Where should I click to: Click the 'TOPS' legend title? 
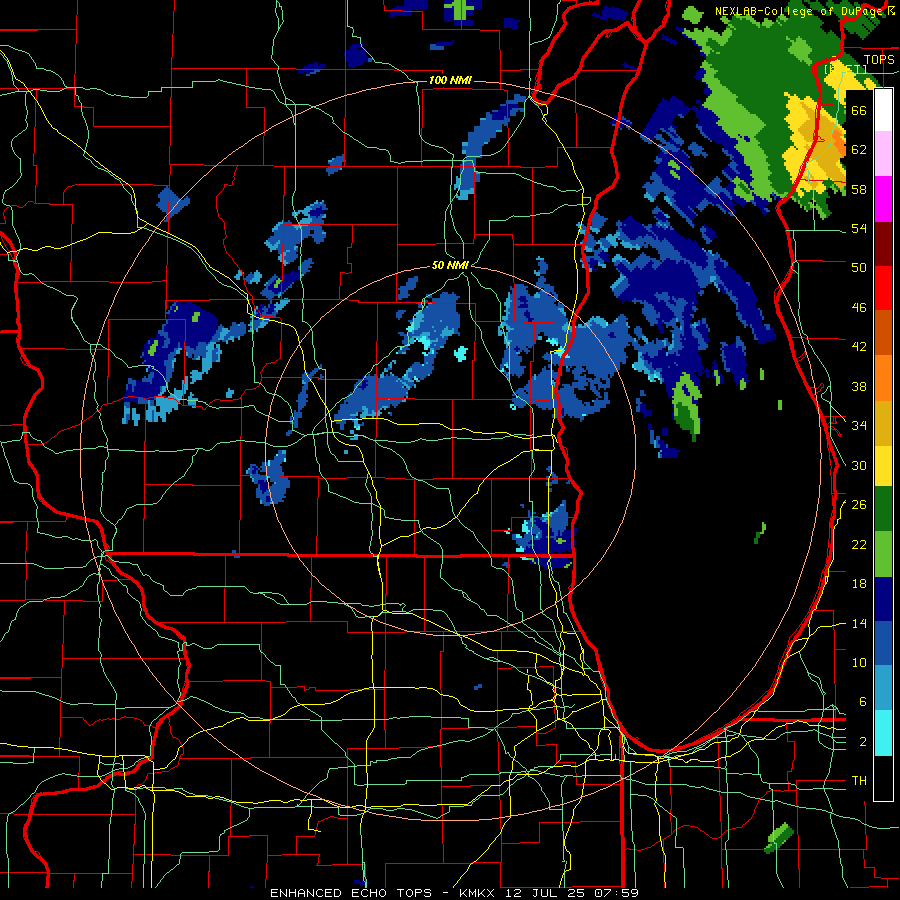(879, 59)
